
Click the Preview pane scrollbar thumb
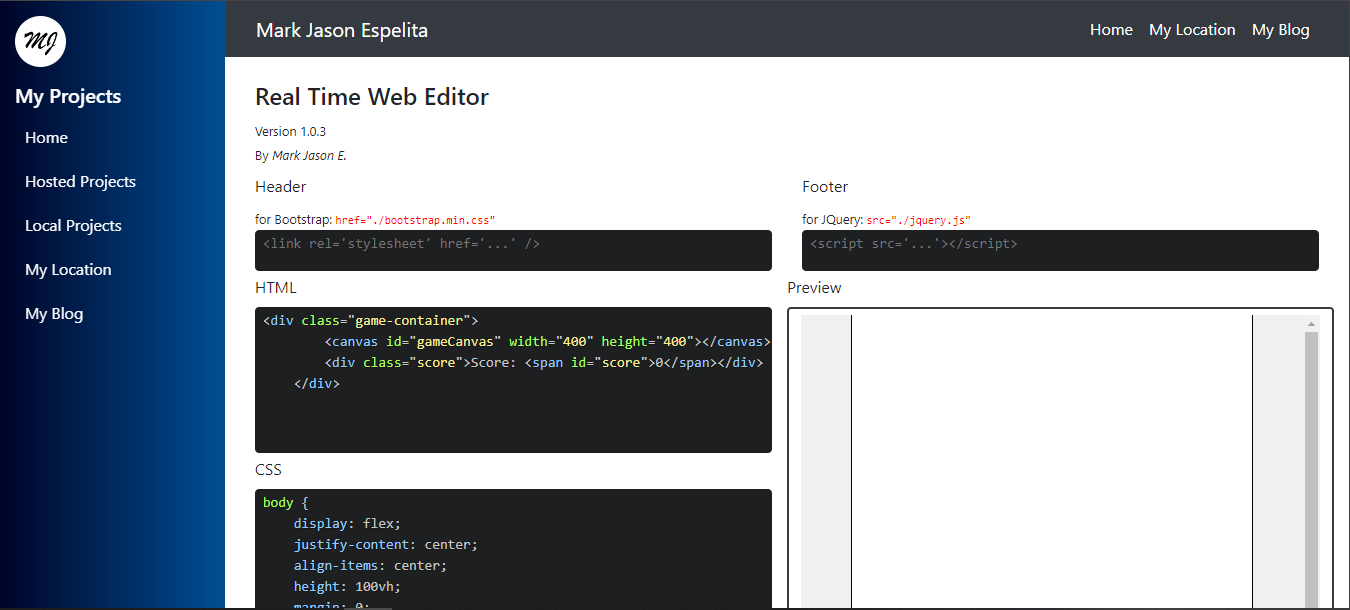[1311, 470]
